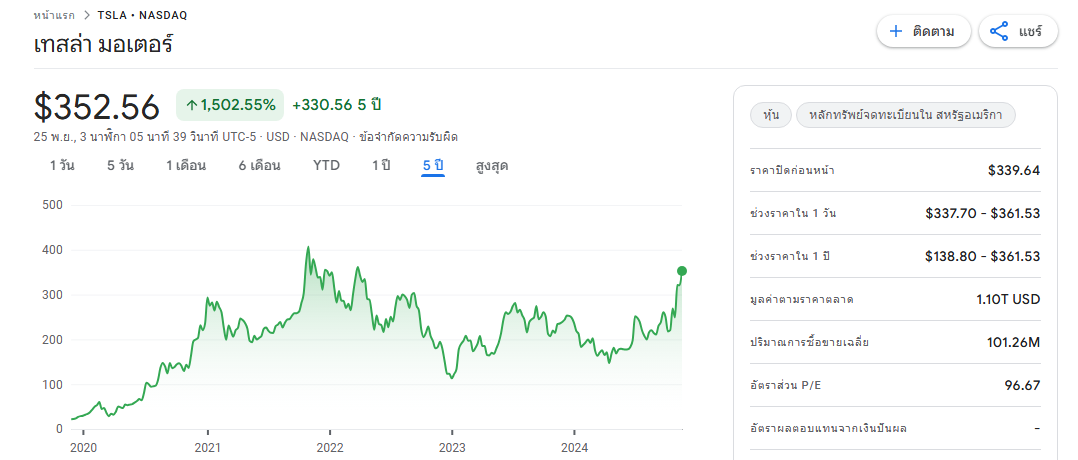Click the 2021 x-axis label

point(207,448)
